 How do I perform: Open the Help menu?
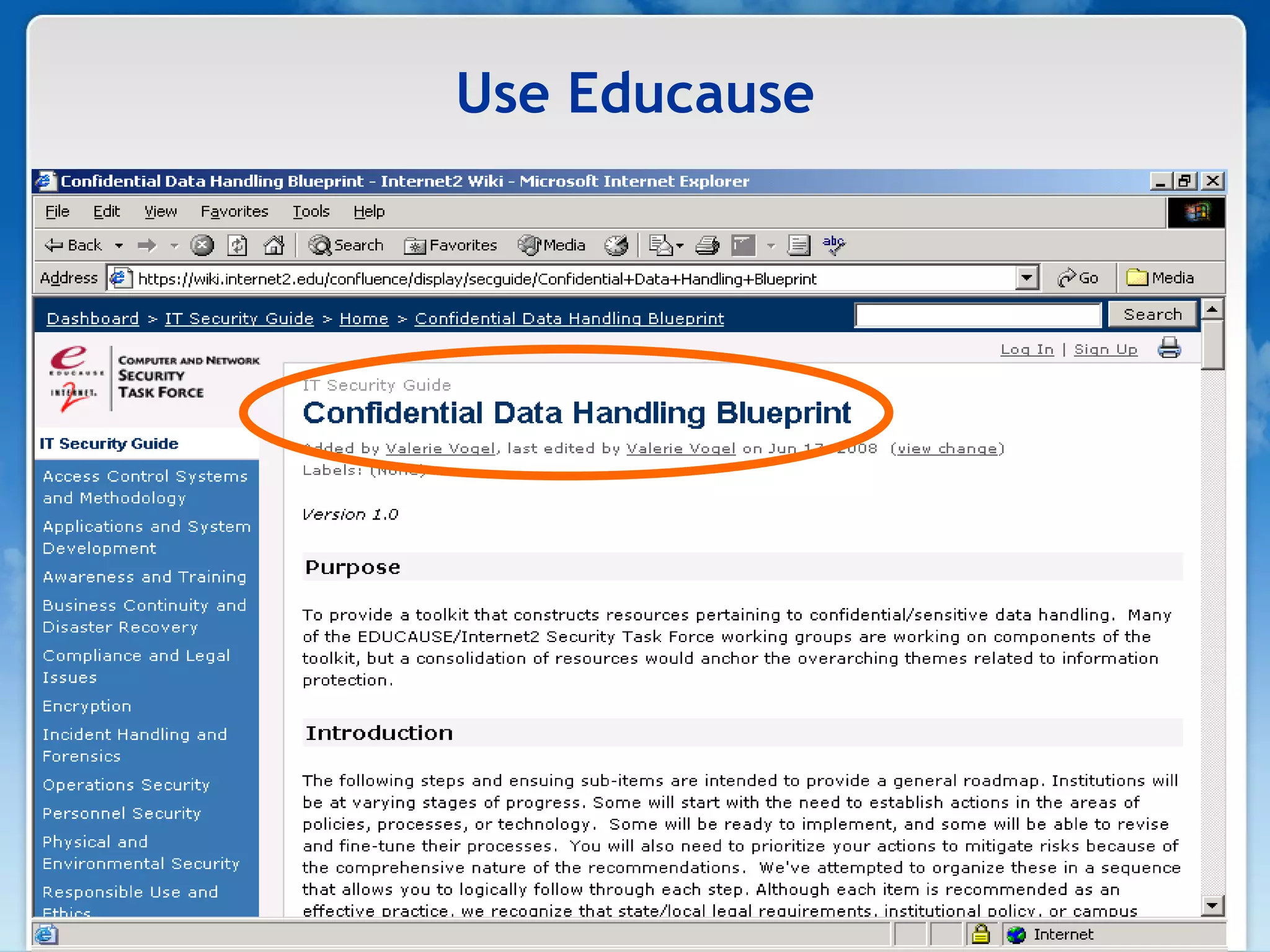point(370,212)
